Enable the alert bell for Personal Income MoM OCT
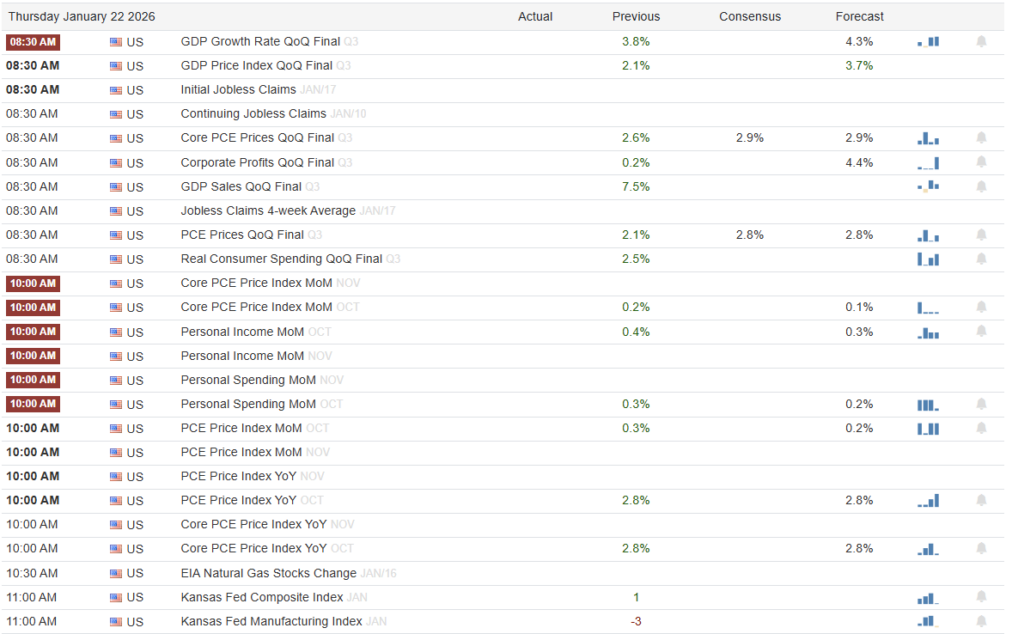 click(981, 331)
